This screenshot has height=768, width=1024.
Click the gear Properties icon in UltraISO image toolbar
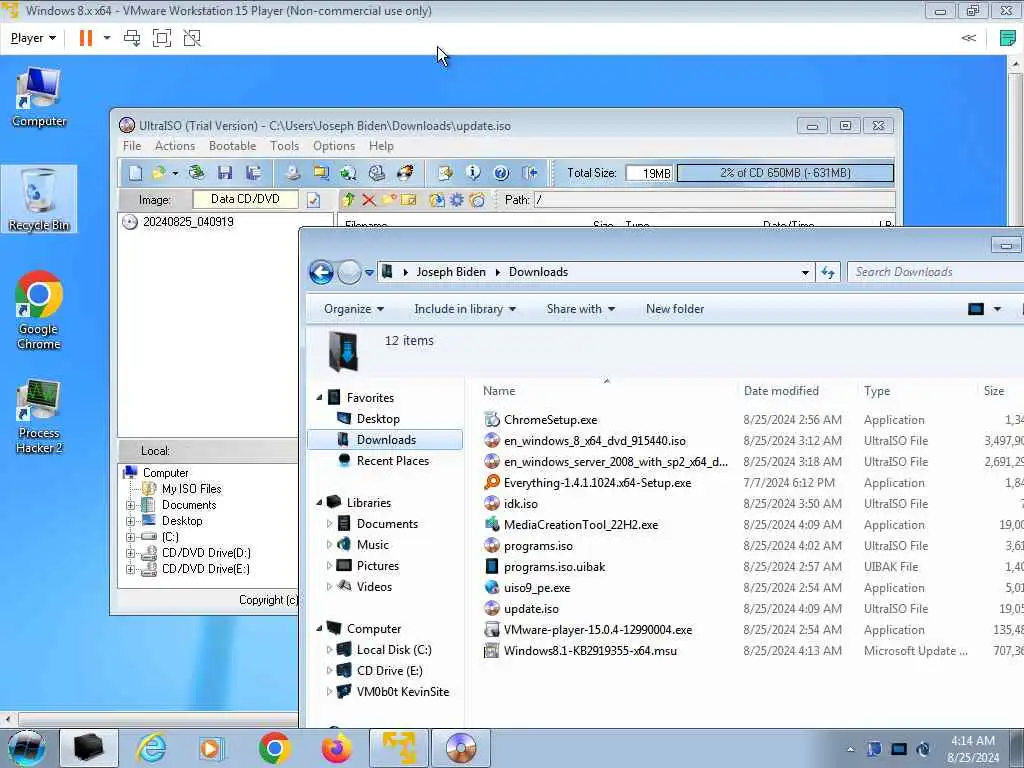tap(456, 200)
